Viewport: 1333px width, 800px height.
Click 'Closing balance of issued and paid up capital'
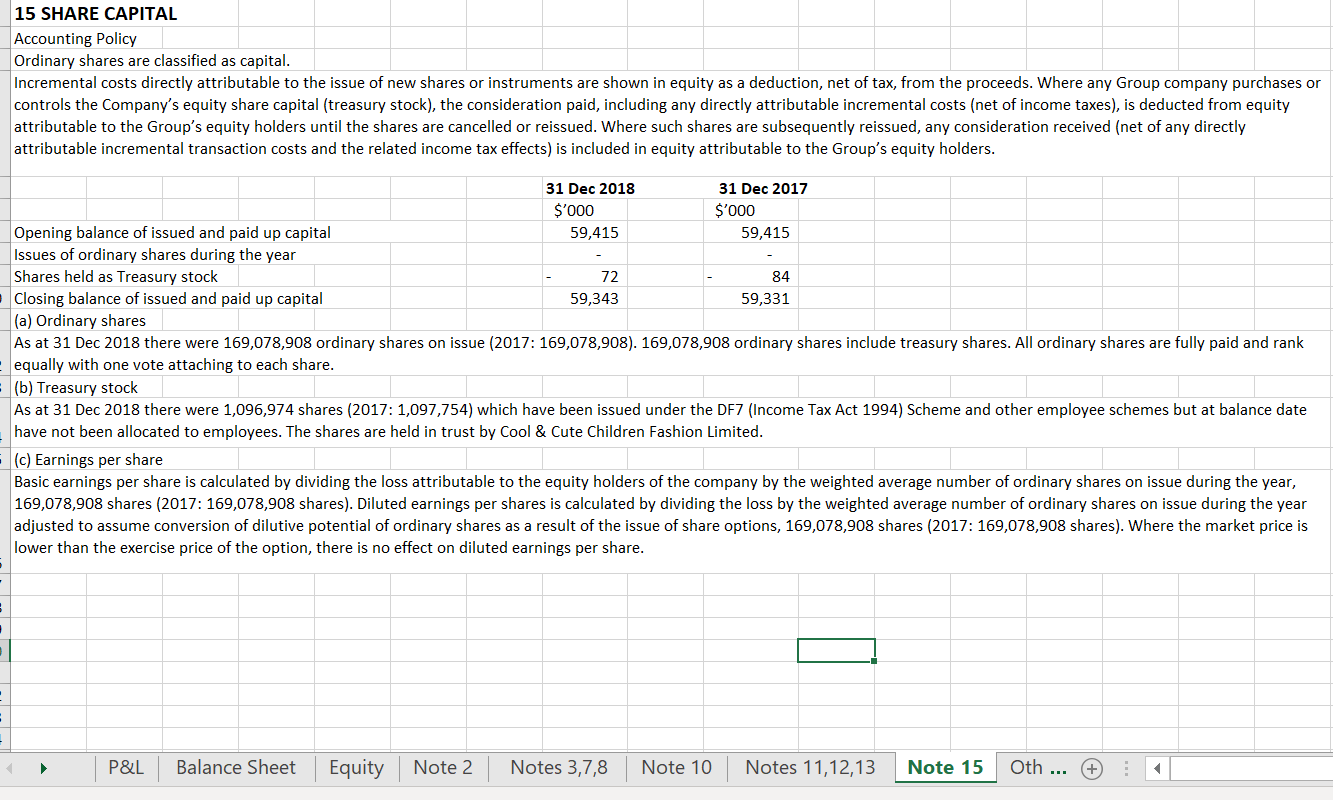[x=168, y=298]
